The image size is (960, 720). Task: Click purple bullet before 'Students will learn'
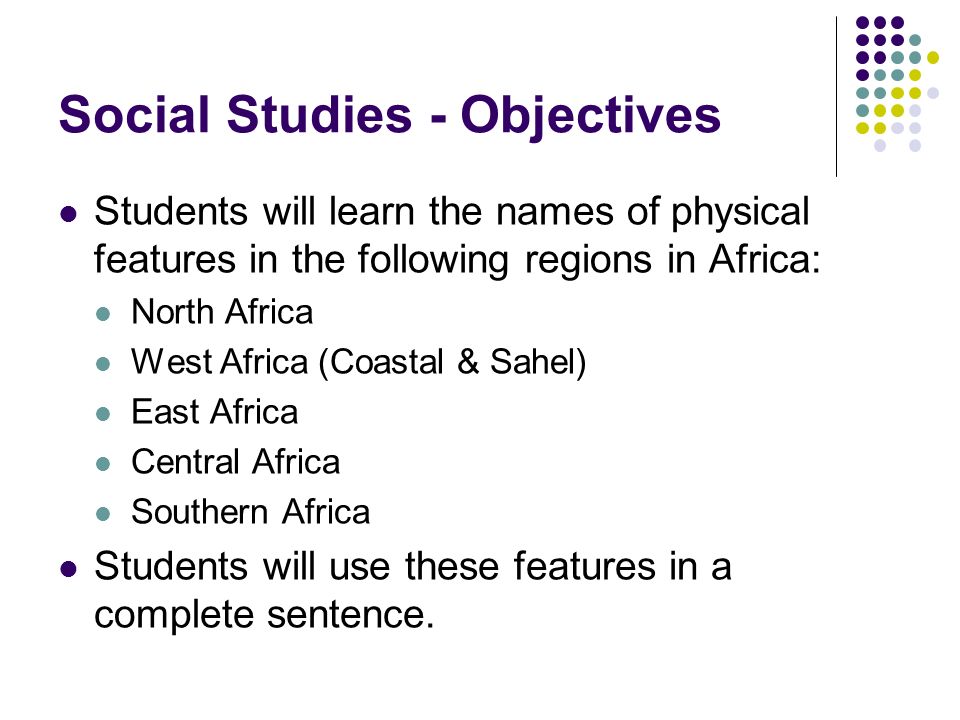click(69, 214)
